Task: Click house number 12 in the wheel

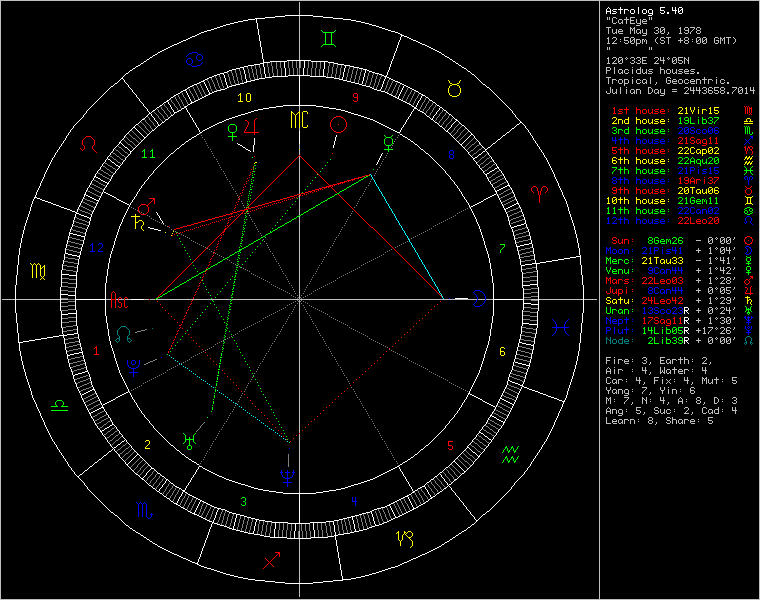Action: point(96,248)
